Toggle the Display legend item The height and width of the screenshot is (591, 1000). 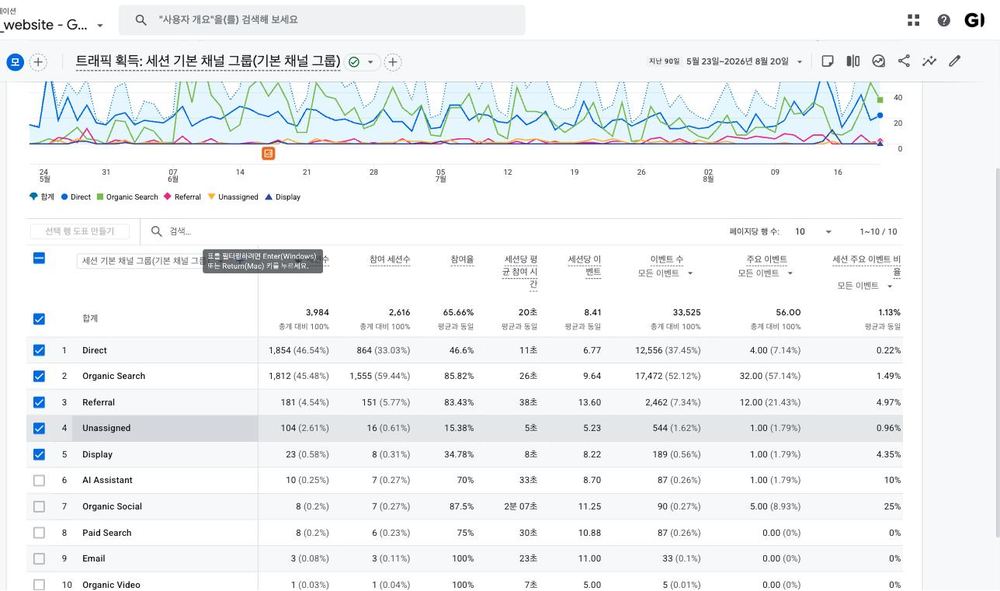pyautogui.click(x=283, y=197)
